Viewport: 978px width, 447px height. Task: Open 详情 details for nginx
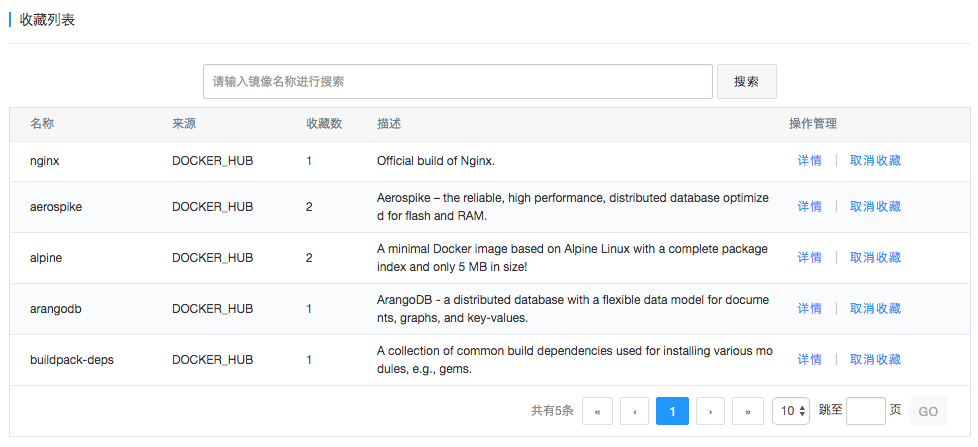(x=809, y=160)
